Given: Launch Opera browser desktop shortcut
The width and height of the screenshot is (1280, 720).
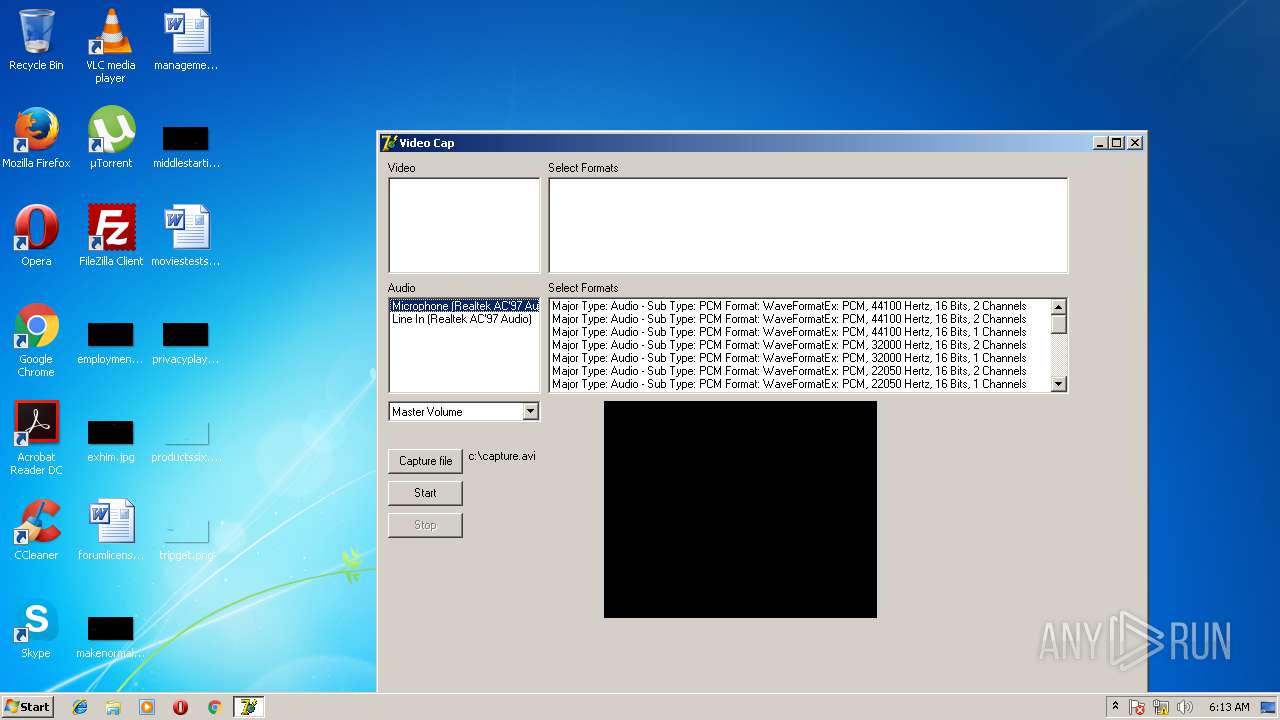Looking at the screenshot, I should (36, 236).
